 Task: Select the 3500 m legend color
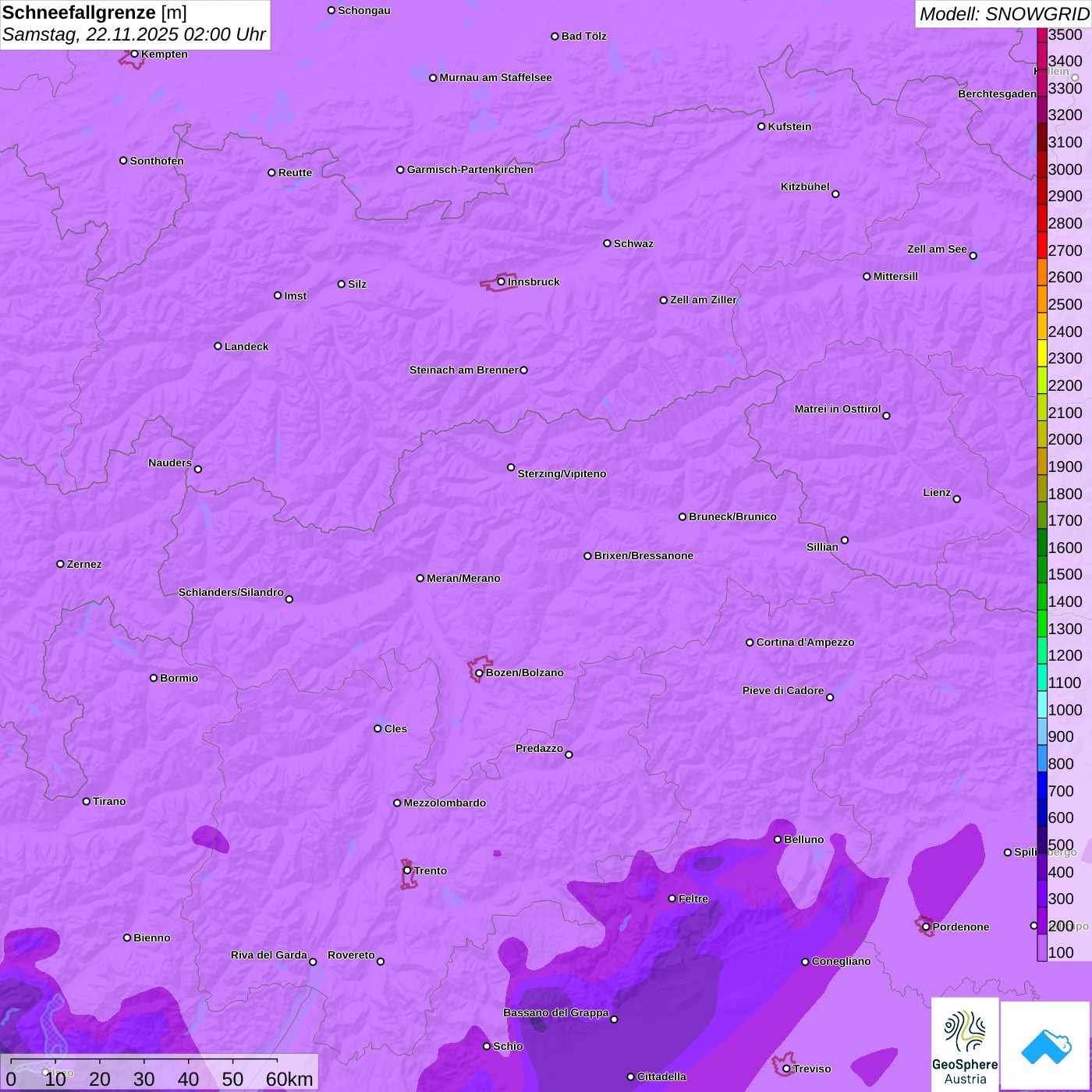click(x=1041, y=34)
